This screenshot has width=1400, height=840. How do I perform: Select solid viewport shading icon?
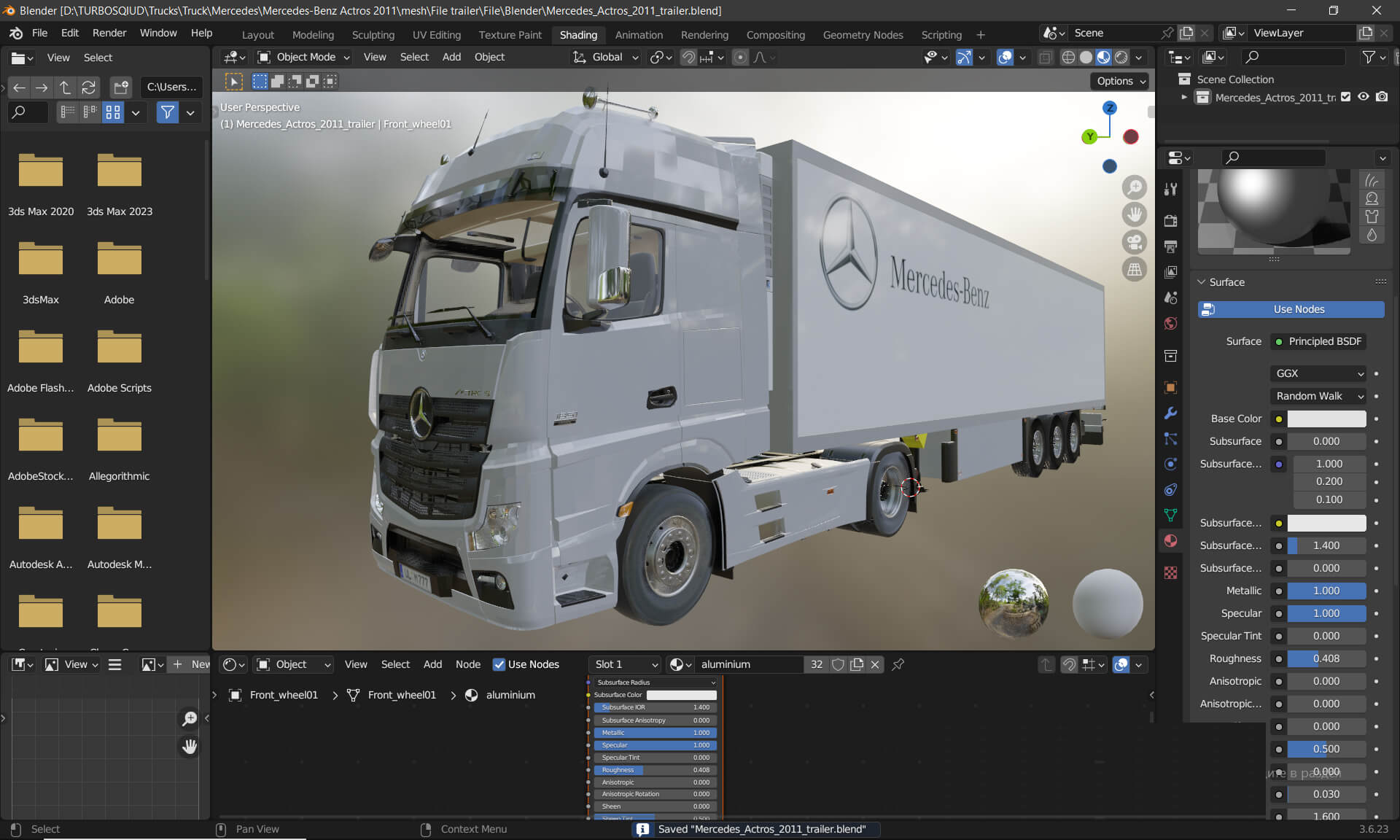(1086, 57)
